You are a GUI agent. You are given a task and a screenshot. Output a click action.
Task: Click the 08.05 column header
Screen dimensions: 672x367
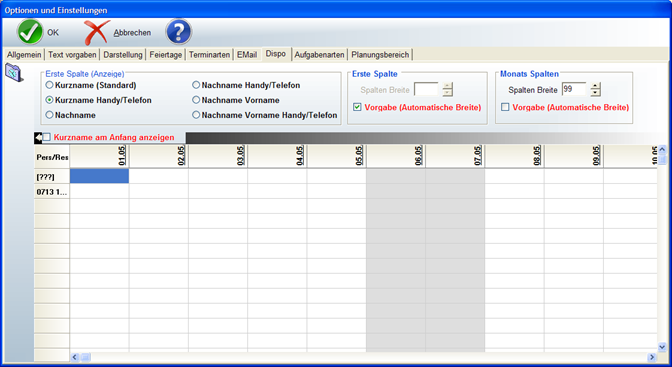click(514, 156)
